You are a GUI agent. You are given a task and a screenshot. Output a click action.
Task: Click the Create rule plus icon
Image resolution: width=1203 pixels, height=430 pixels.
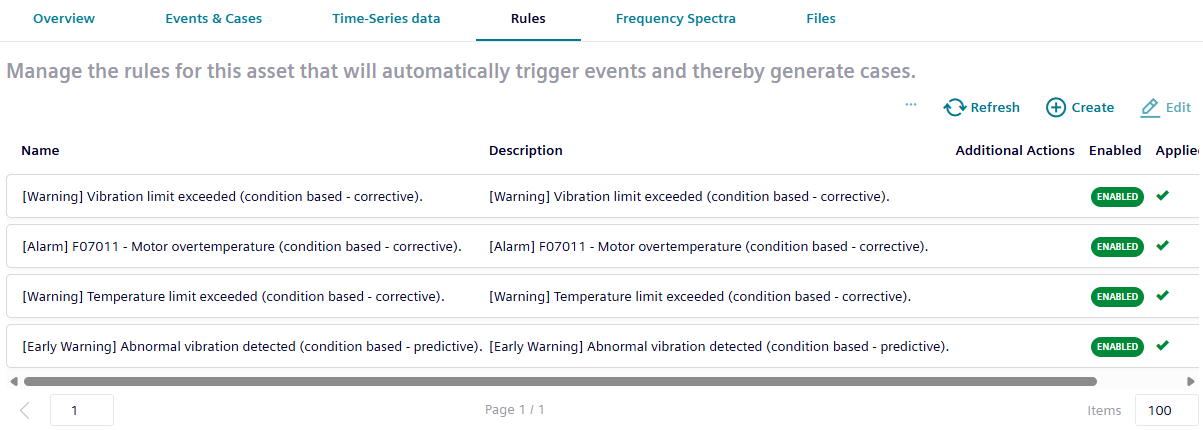[1056, 108]
